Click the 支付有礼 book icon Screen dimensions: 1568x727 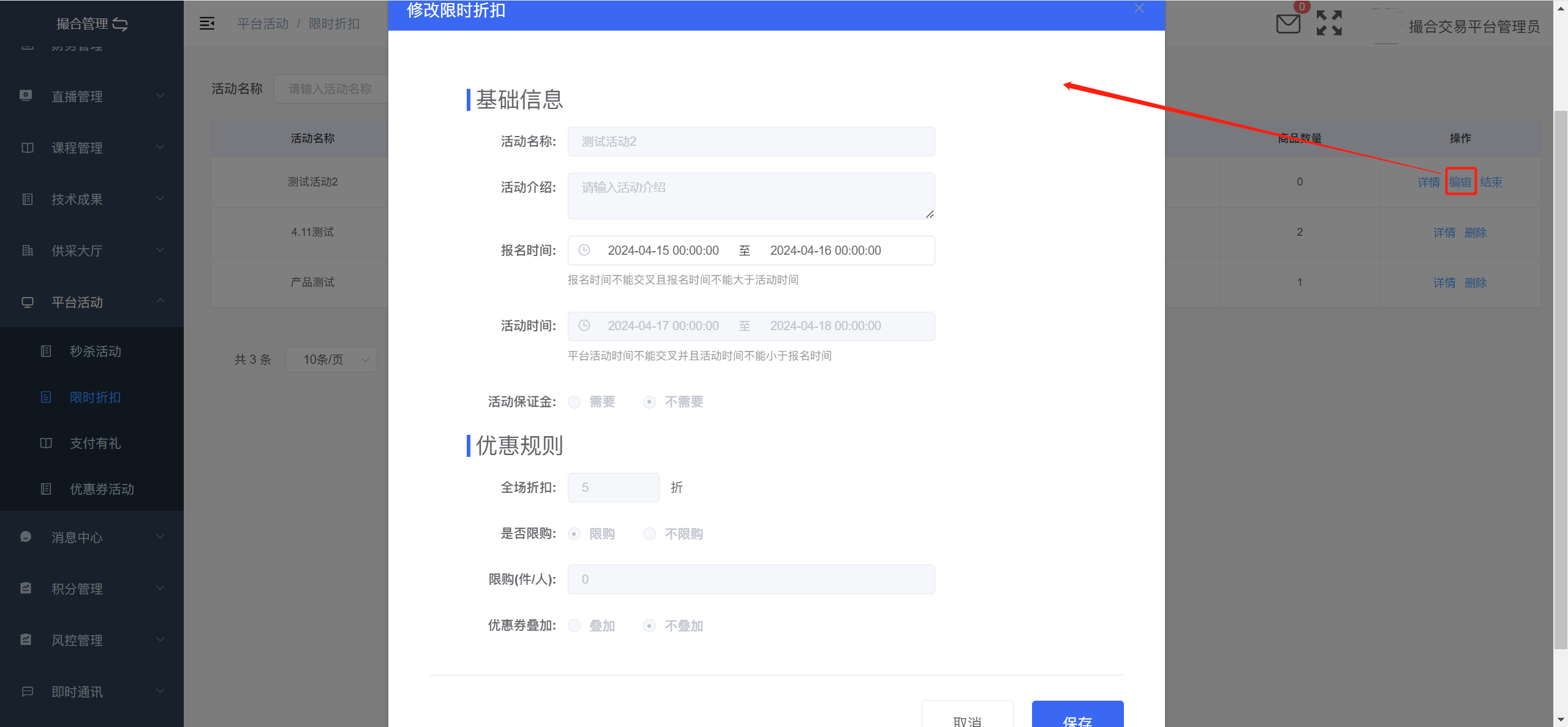click(46, 443)
